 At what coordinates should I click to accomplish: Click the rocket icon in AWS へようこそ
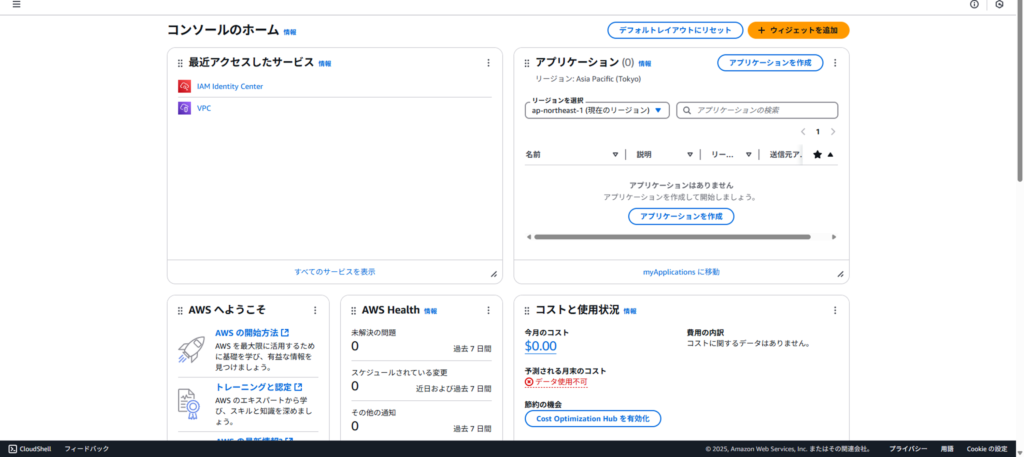pyautogui.click(x=191, y=349)
